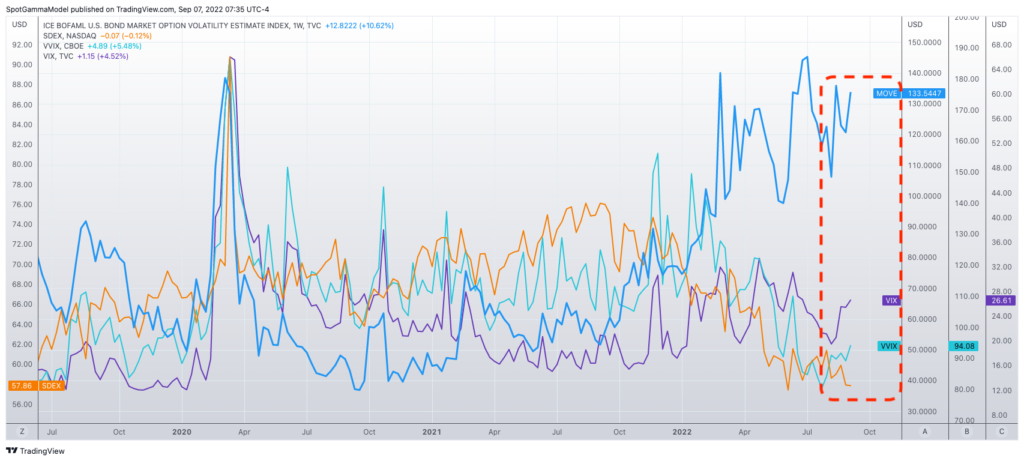
Task: Click the 94.08 price tag
Action: tap(963, 346)
